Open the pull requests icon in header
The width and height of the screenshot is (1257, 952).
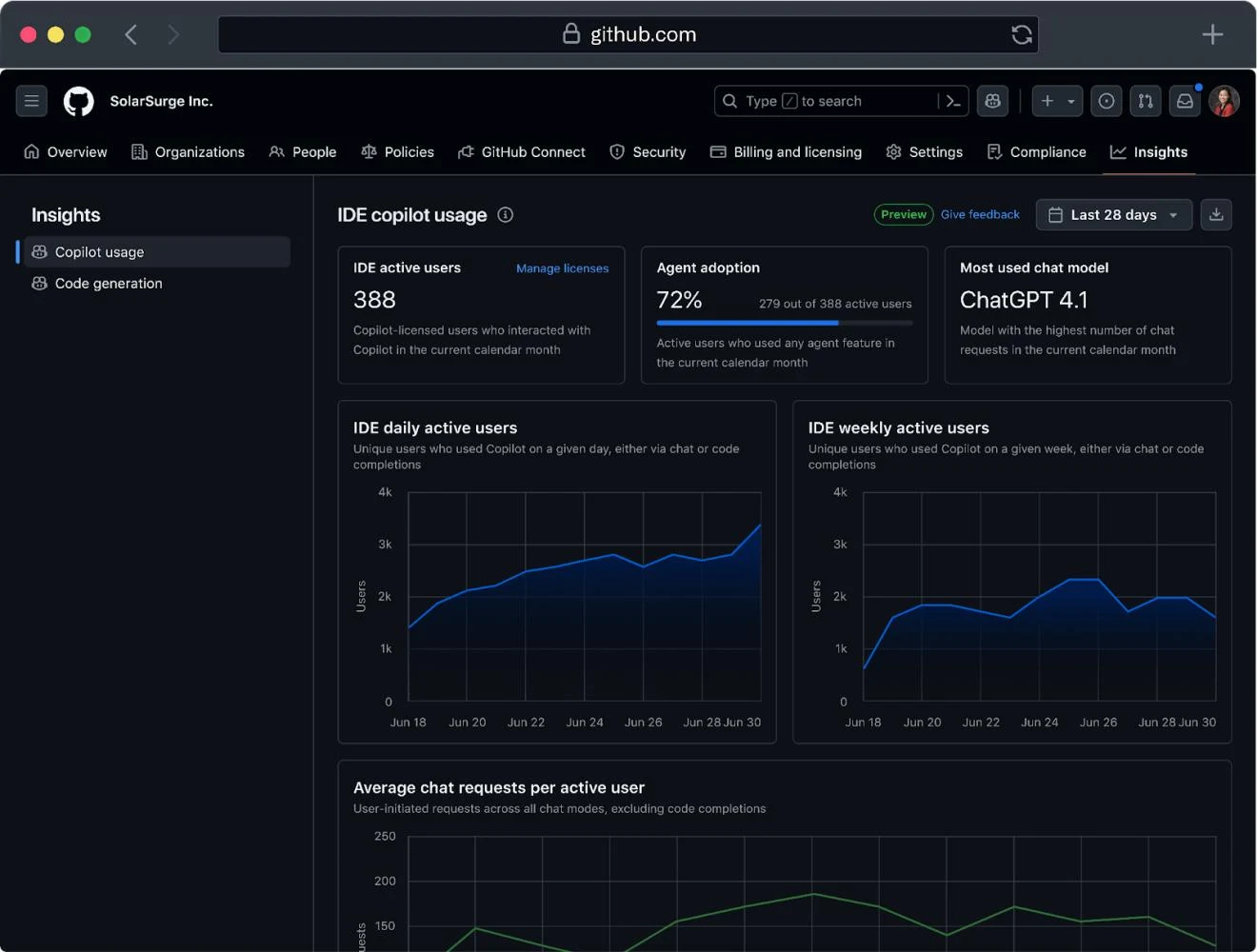[x=1146, y=101]
